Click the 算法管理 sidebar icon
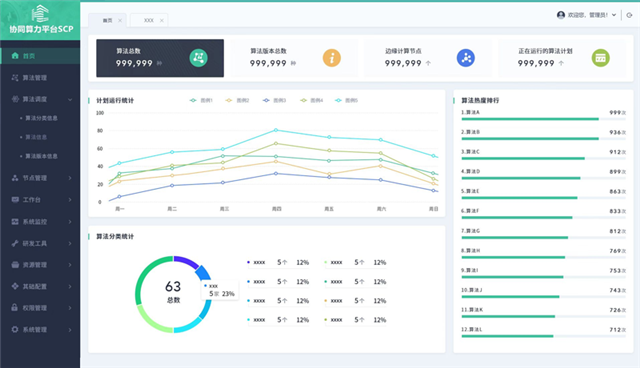This screenshot has height=368, width=640. pyautogui.click(x=15, y=78)
